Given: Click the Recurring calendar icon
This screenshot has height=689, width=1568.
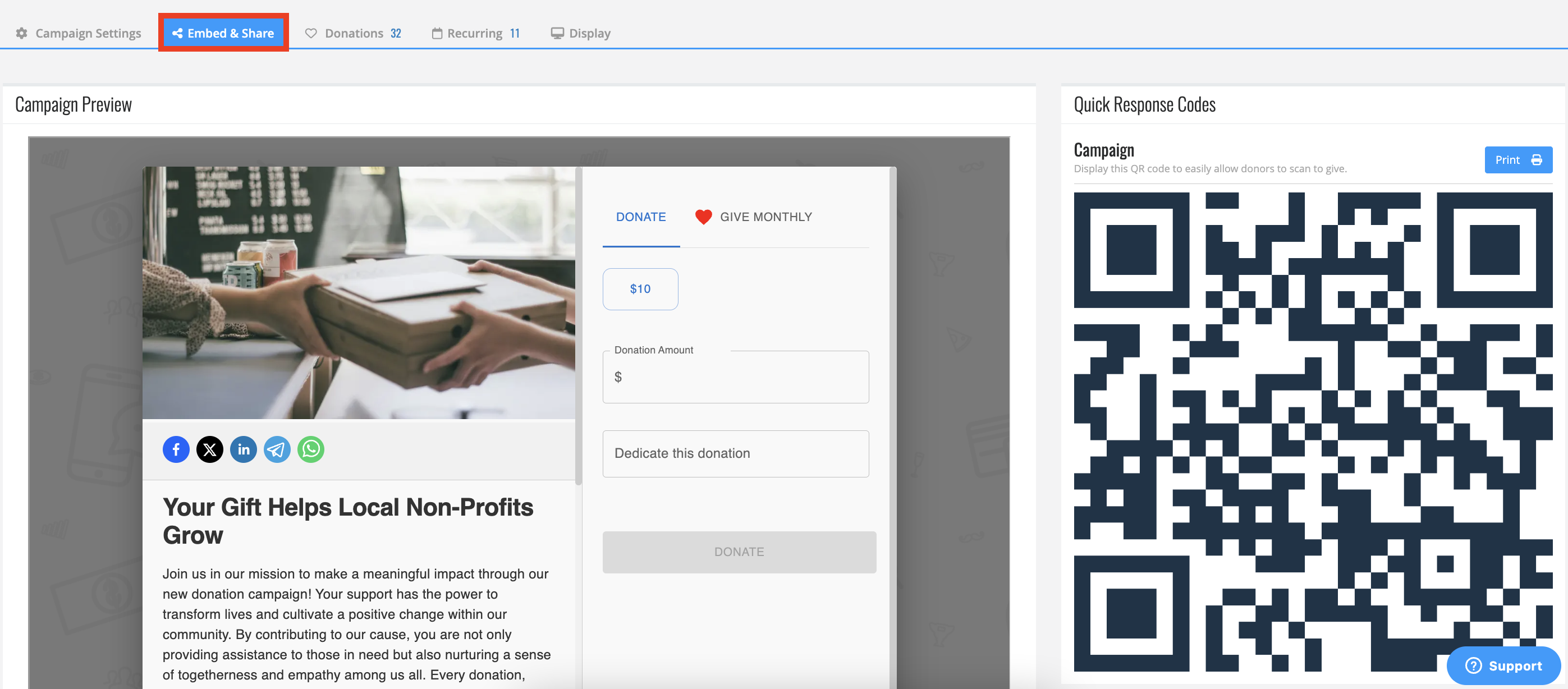Looking at the screenshot, I should pyautogui.click(x=437, y=33).
